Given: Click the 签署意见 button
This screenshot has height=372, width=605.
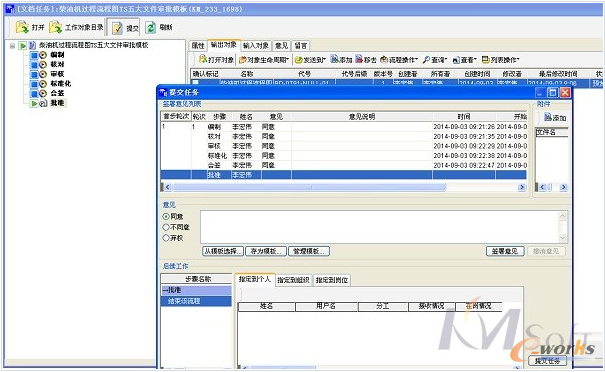Looking at the screenshot, I should click(505, 251).
